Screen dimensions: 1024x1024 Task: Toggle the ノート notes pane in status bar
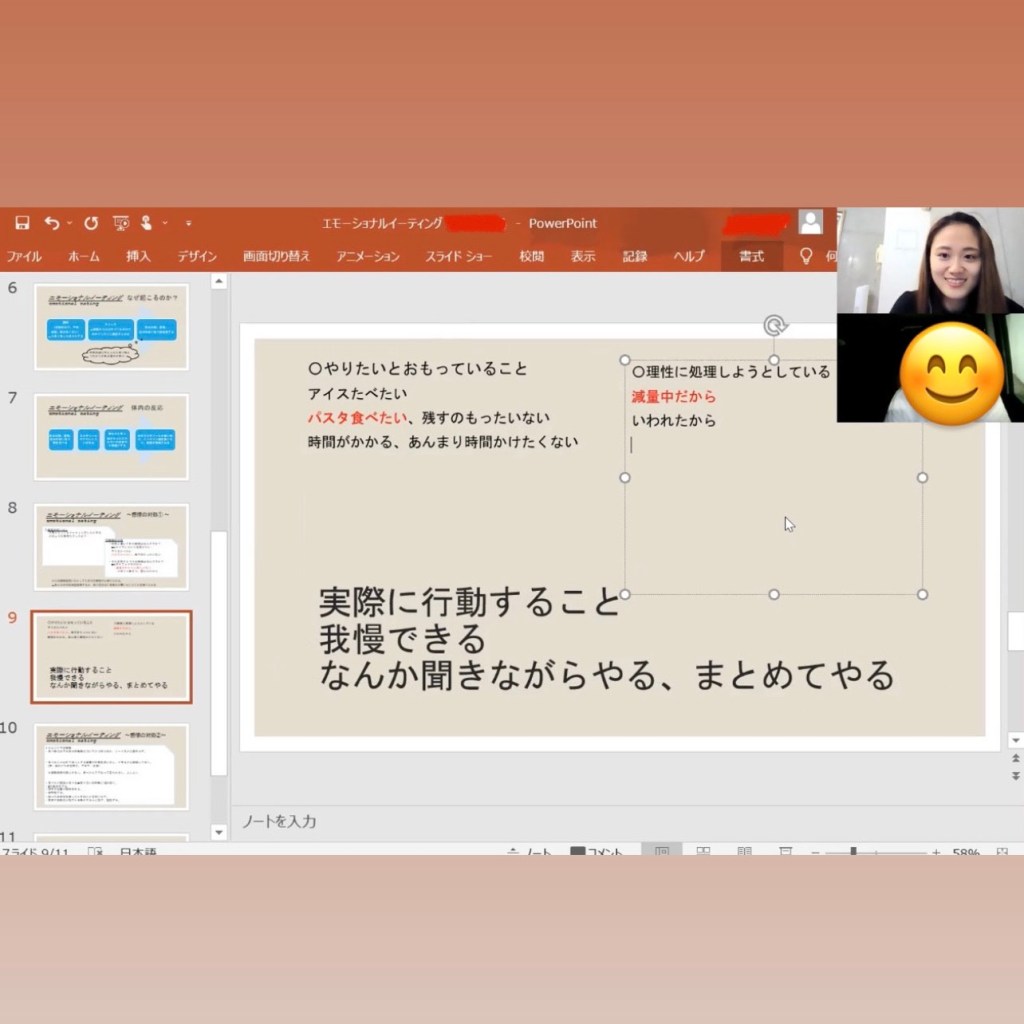point(530,852)
